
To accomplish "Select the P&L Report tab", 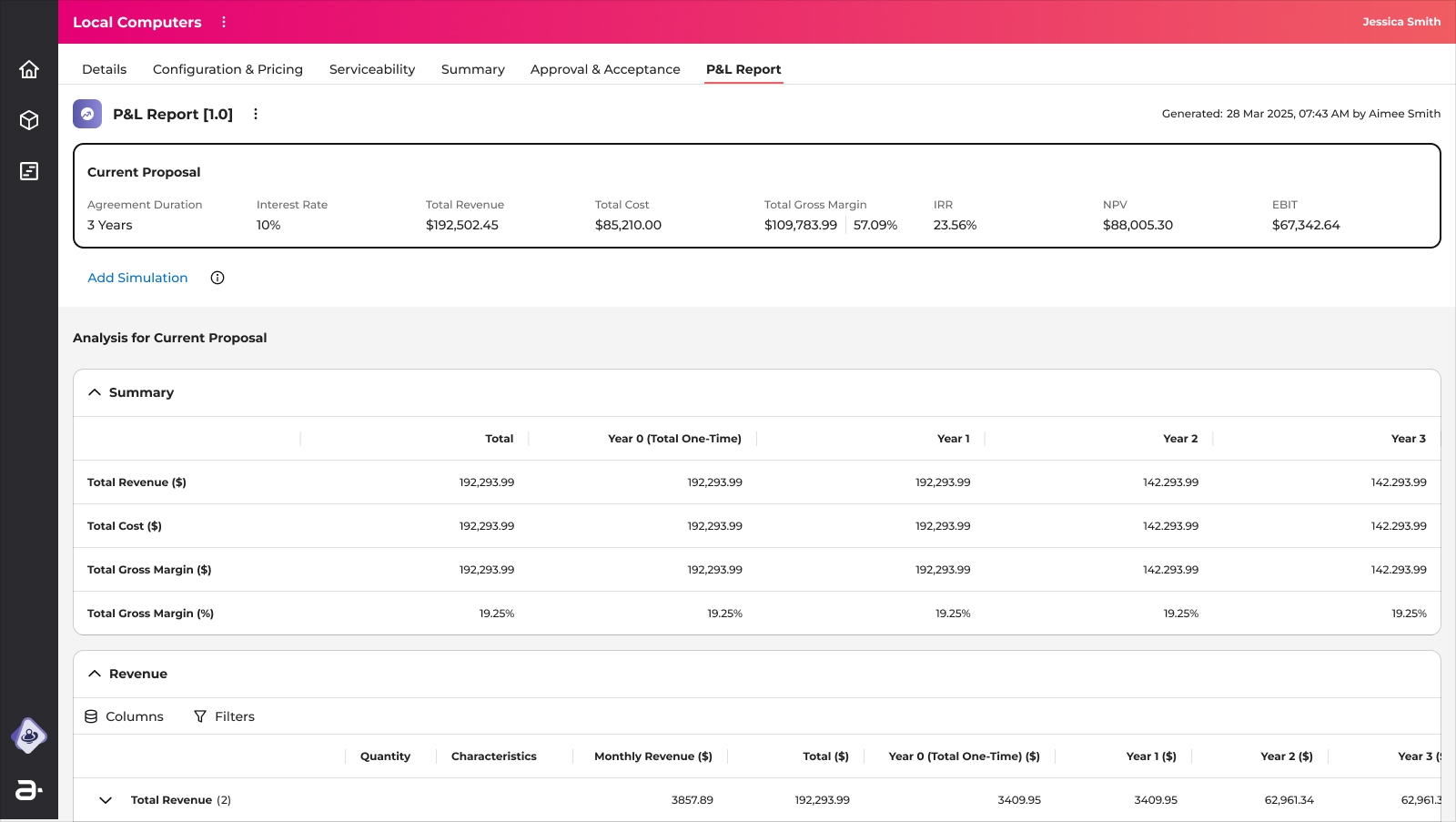I will (x=743, y=69).
